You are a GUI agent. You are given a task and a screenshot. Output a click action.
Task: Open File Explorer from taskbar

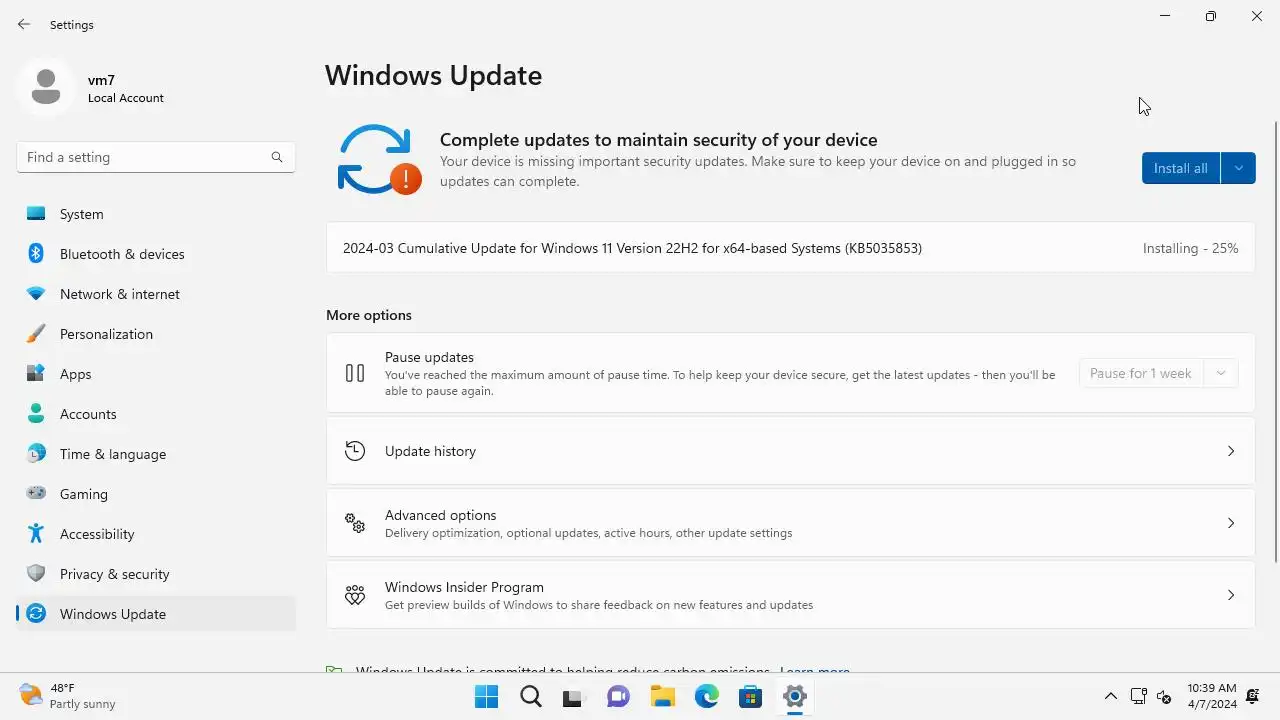(662, 697)
